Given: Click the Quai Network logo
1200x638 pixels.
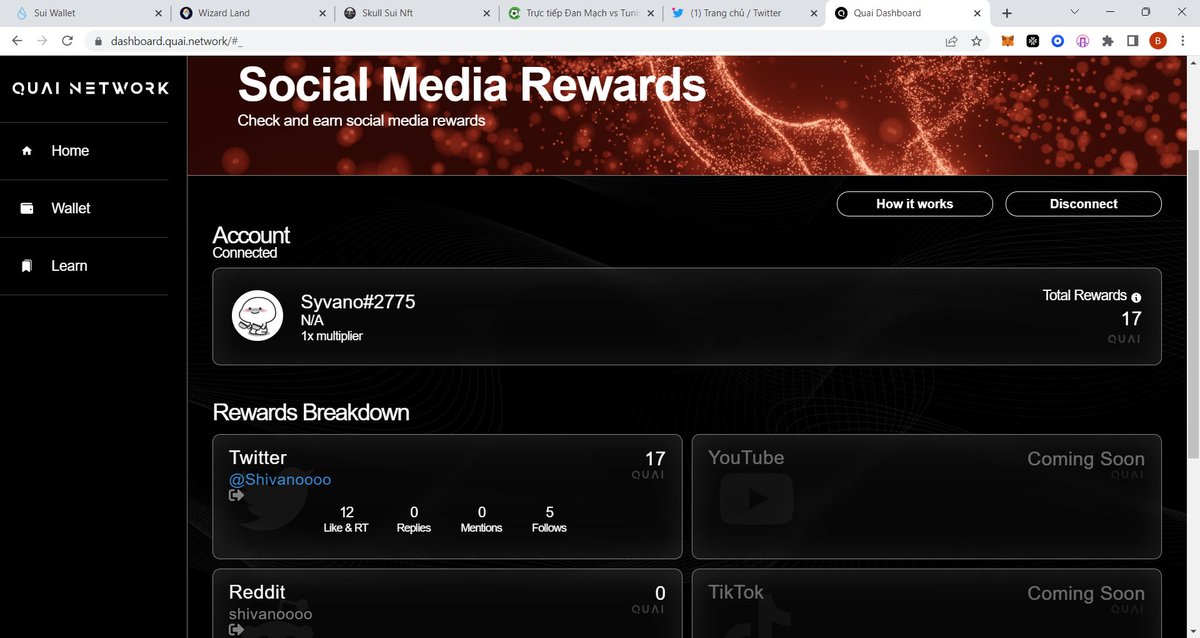Looking at the screenshot, I should (90, 88).
